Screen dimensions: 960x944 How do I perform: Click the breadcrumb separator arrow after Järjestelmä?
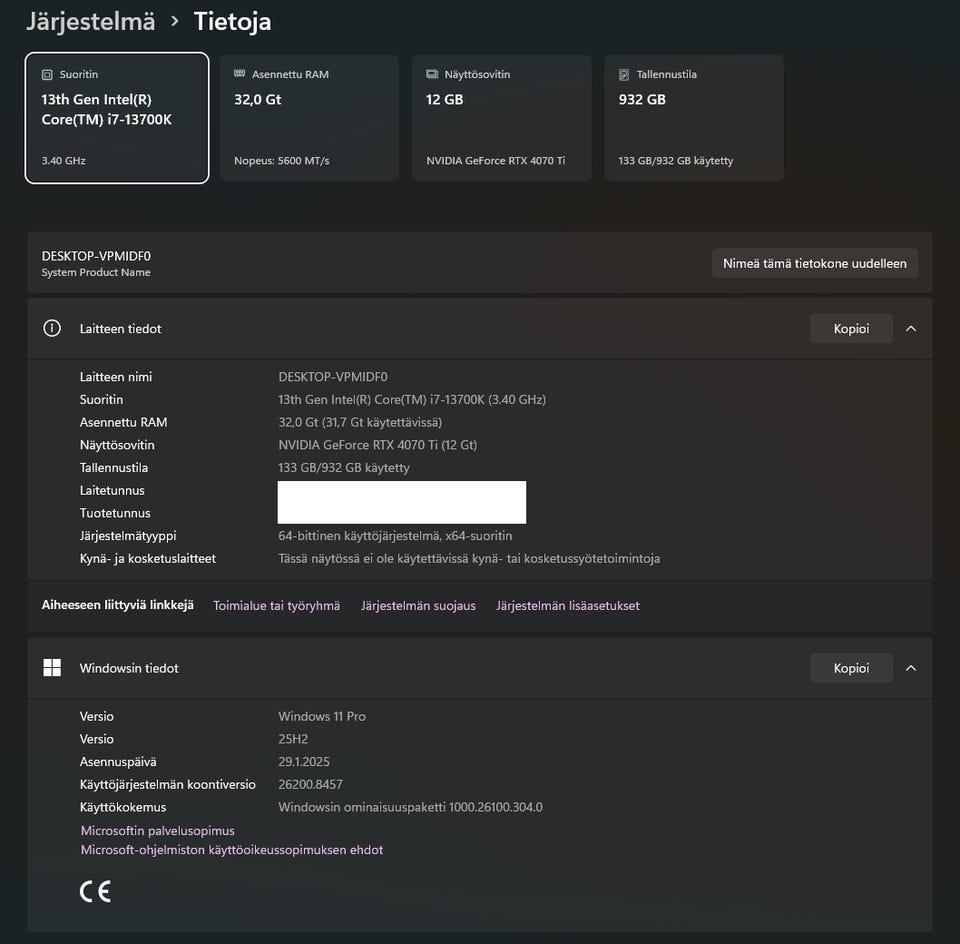point(175,21)
